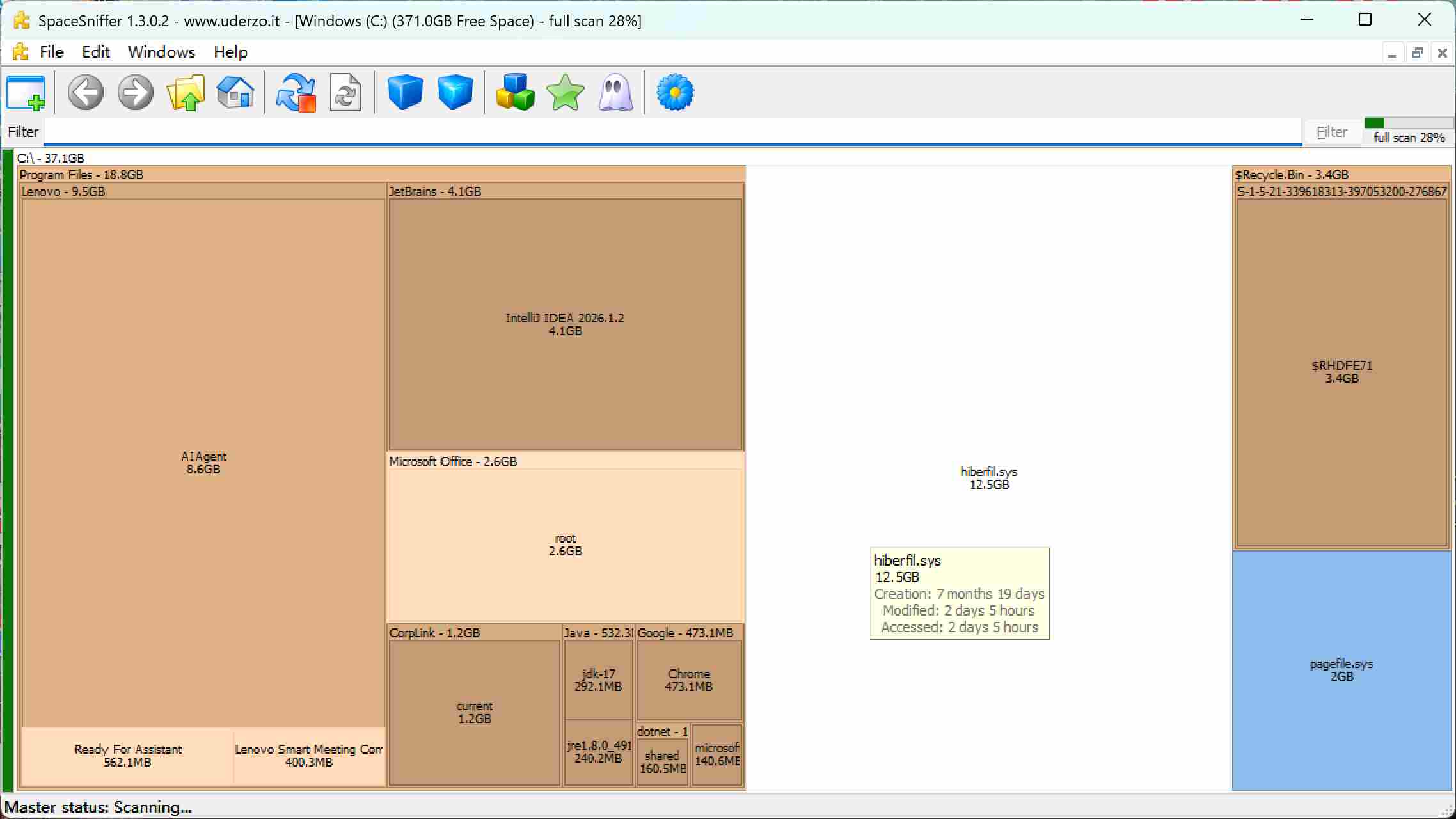Go forward with the right arrow icon
The width and height of the screenshot is (1456, 819).
[x=135, y=93]
